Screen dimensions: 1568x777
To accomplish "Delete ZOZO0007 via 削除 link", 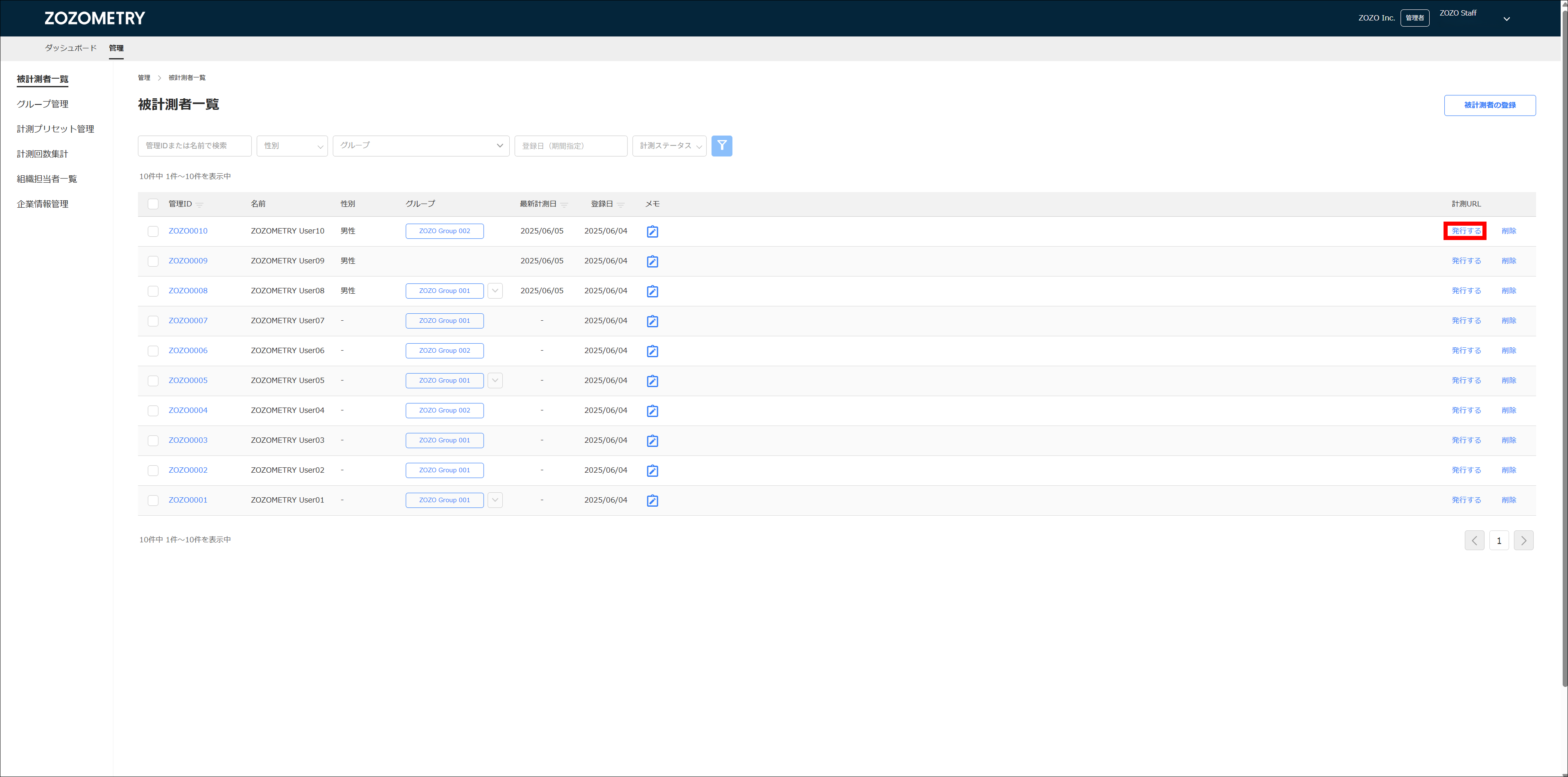I will 1508,321.
